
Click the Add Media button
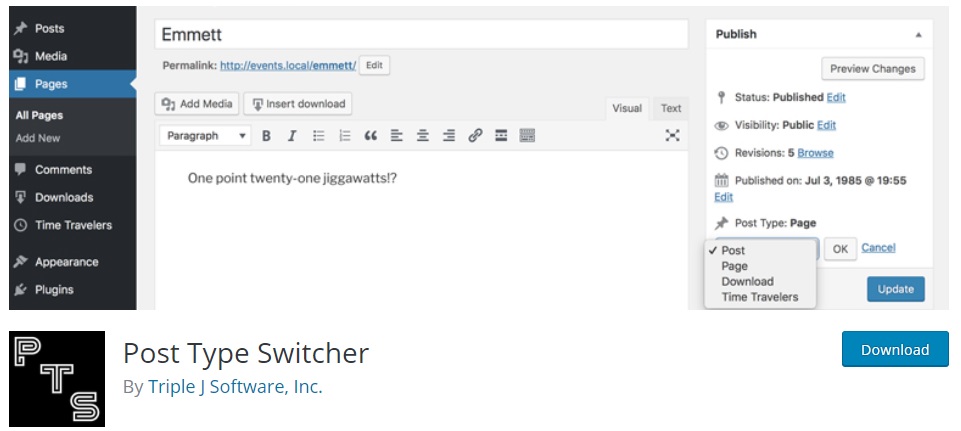[197, 104]
